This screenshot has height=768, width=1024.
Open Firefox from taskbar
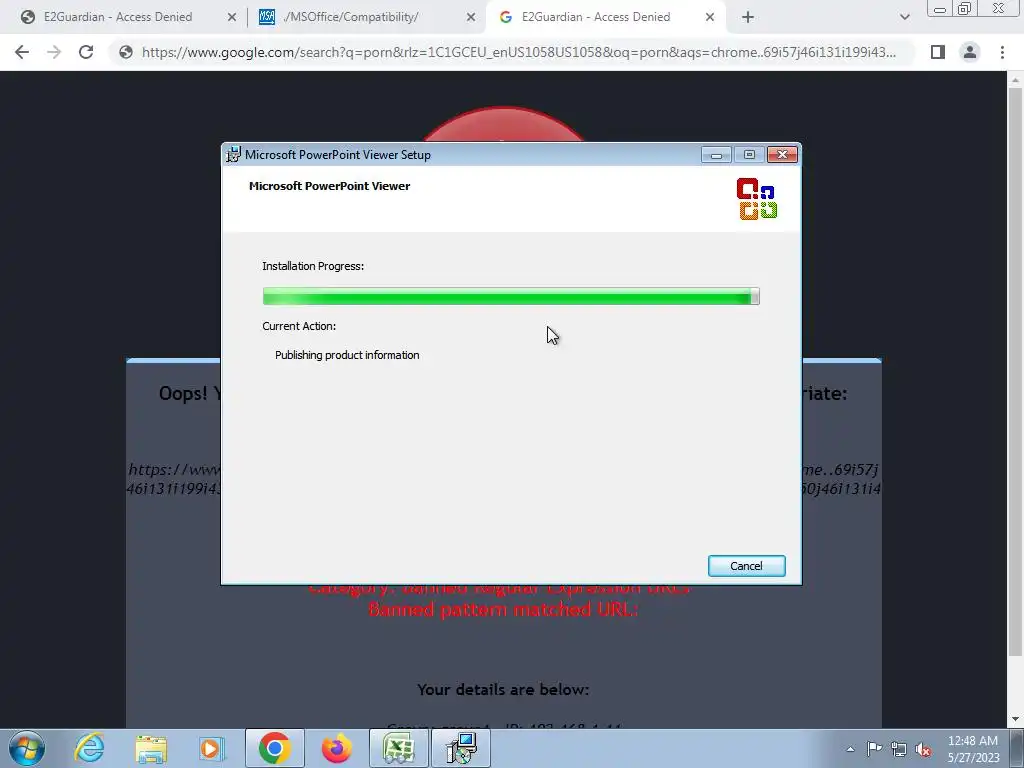(337, 748)
